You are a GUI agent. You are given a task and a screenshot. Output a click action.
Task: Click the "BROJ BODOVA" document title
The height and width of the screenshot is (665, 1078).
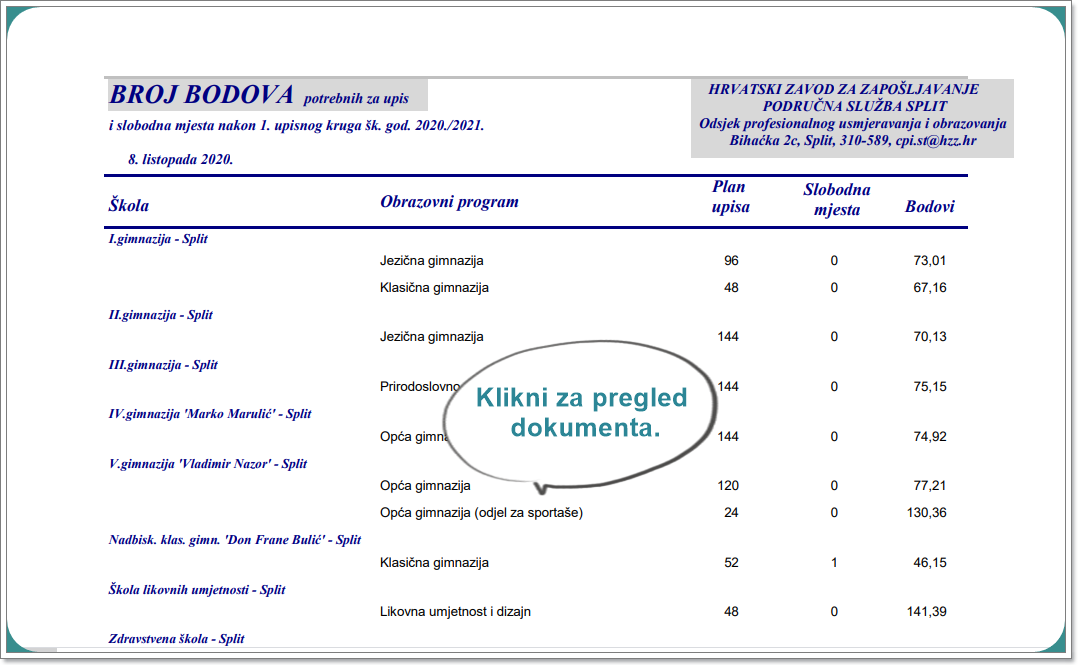coord(201,95)
